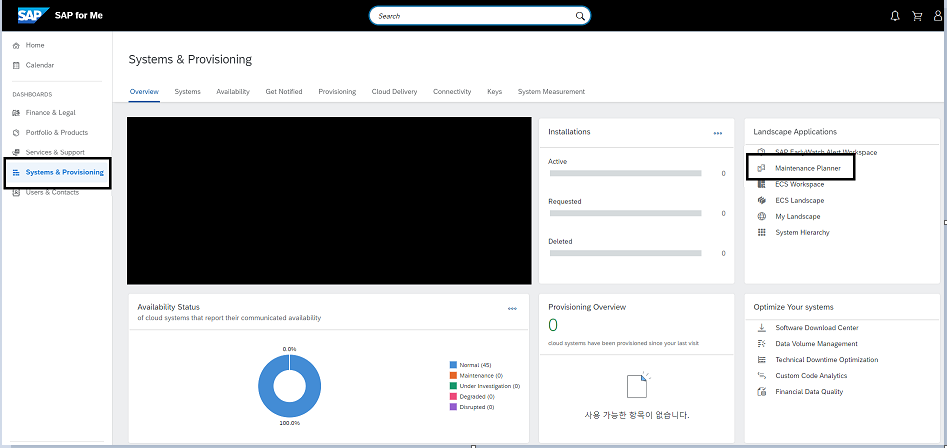Viewport: 947px width, 448px height.
Task: Open the notifications bell
Action: click(x=895, y=16)
